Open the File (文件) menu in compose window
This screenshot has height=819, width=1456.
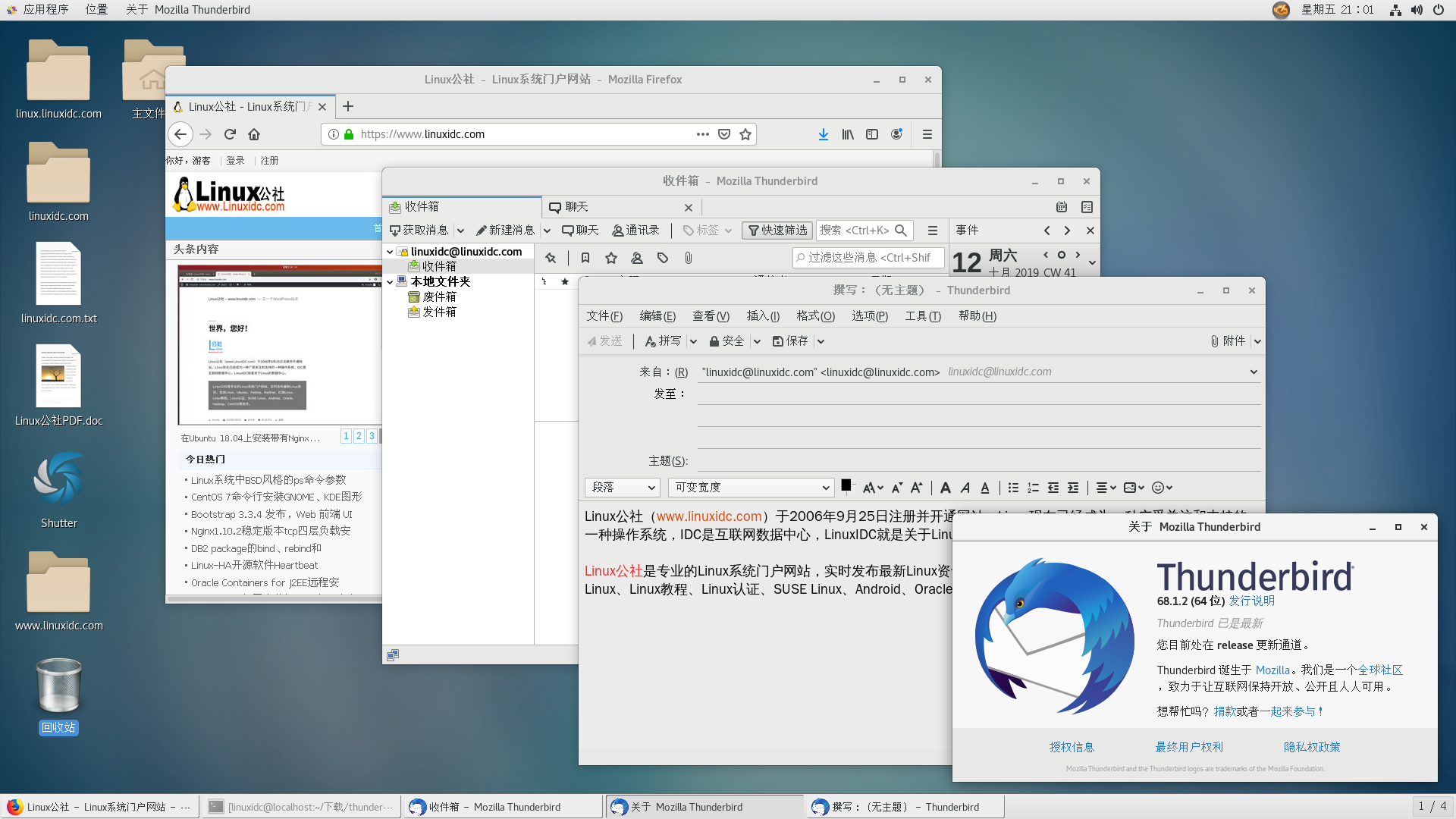click(604, 316)
